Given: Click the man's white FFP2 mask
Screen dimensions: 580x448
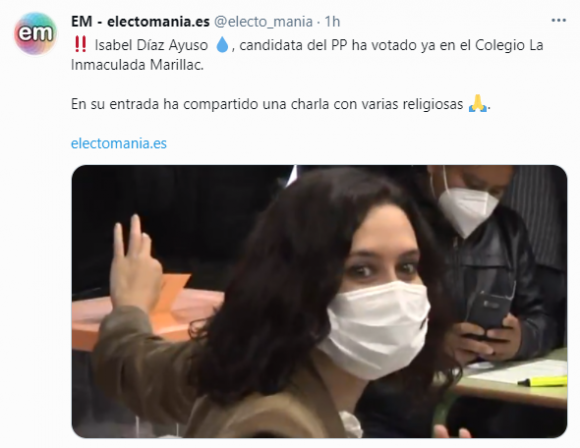Looking at the screenshot, I should (x=466, y=209).
